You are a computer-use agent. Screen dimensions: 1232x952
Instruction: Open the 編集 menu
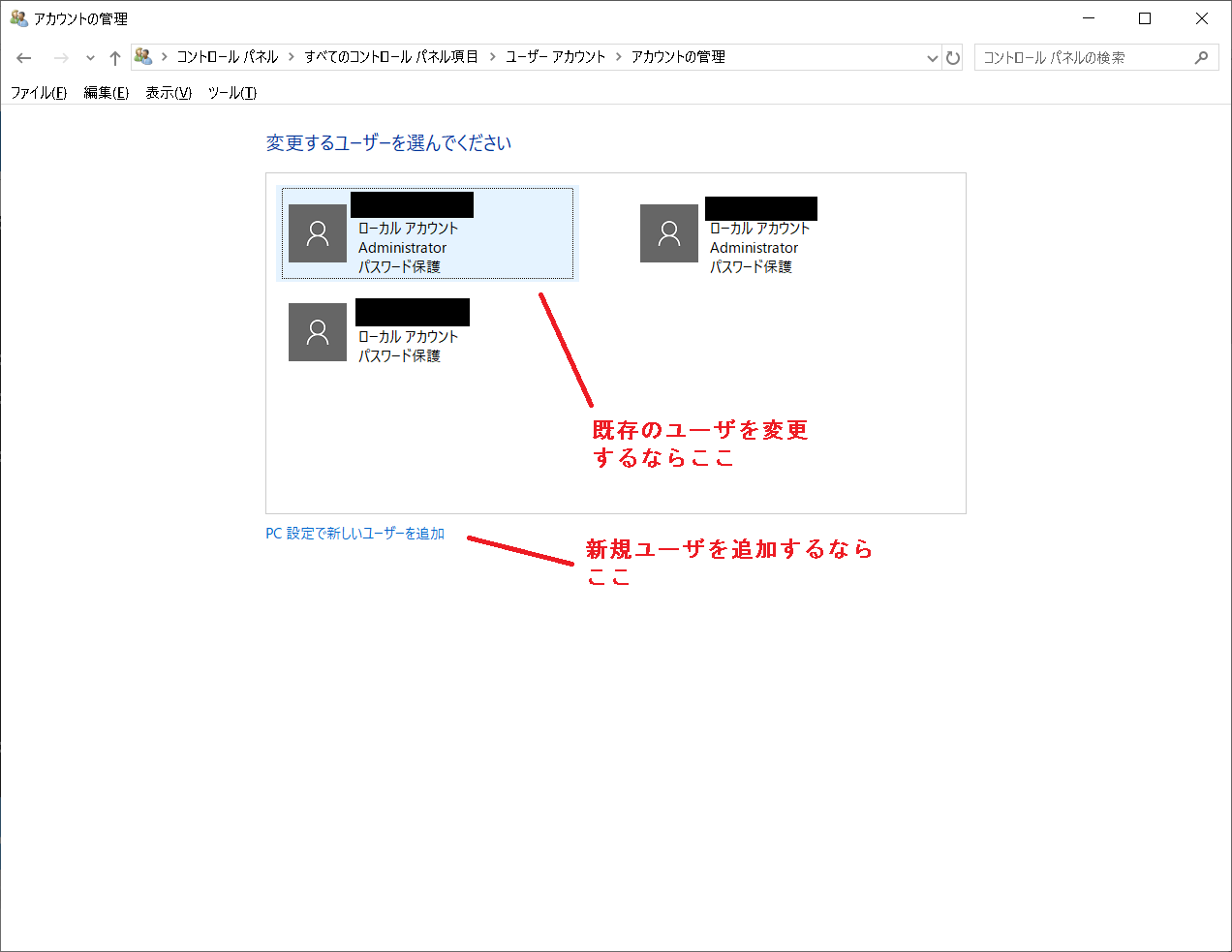pyautogui.click(x=105, y=93)
